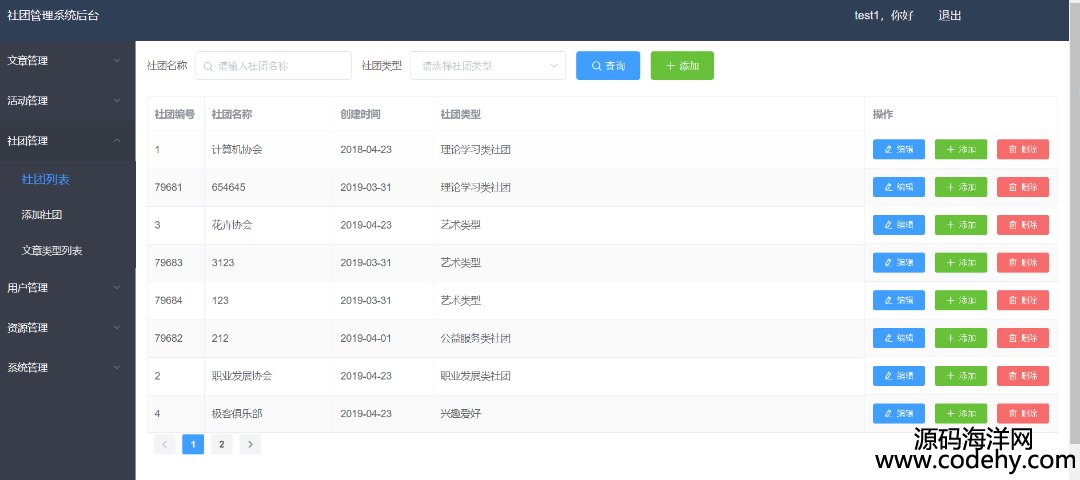Edit the club numbered 79683
The width and height of the screenshot is (1080, 480).
[898, 262]
